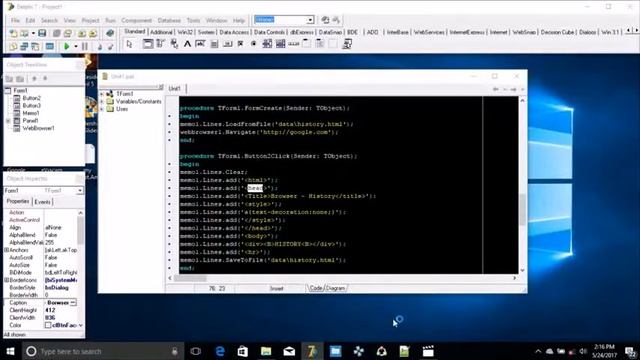This screenshot has width=640, height=360.
Task: Select the Frames palette component
Action: click(x=148, y=44)
